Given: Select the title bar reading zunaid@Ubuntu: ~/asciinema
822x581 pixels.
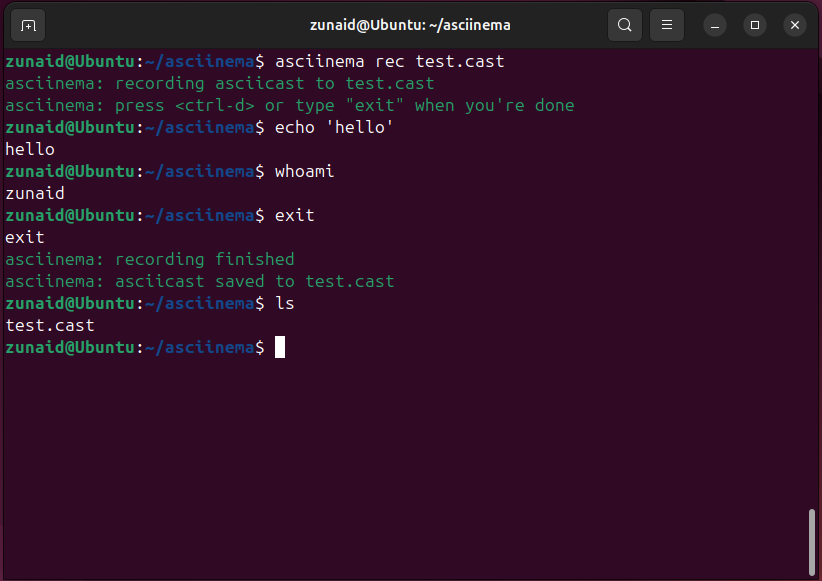Looking at the screenshot, I should 410,24.
